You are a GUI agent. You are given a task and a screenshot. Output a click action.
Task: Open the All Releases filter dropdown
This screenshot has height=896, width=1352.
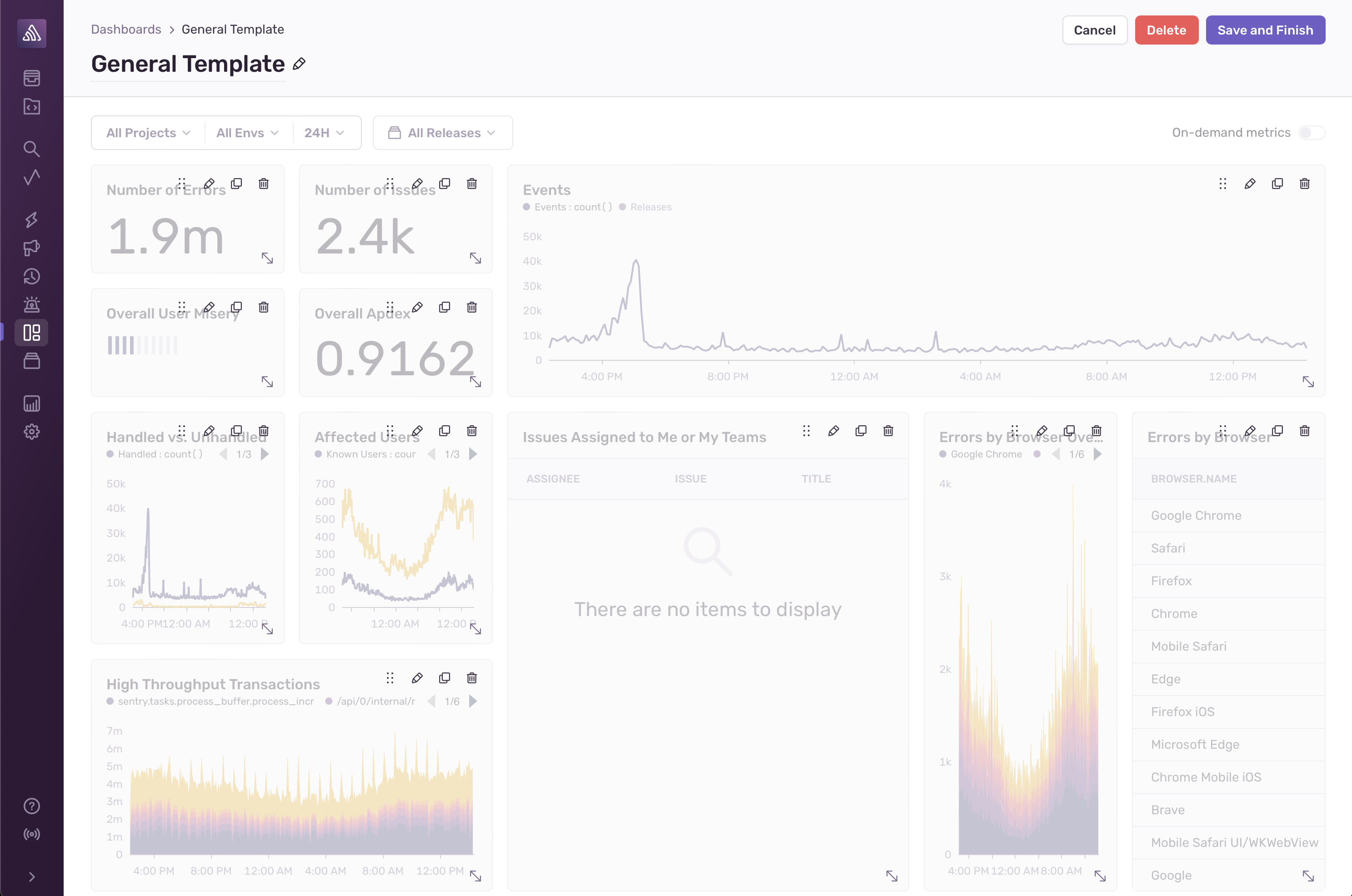point(442,133)
